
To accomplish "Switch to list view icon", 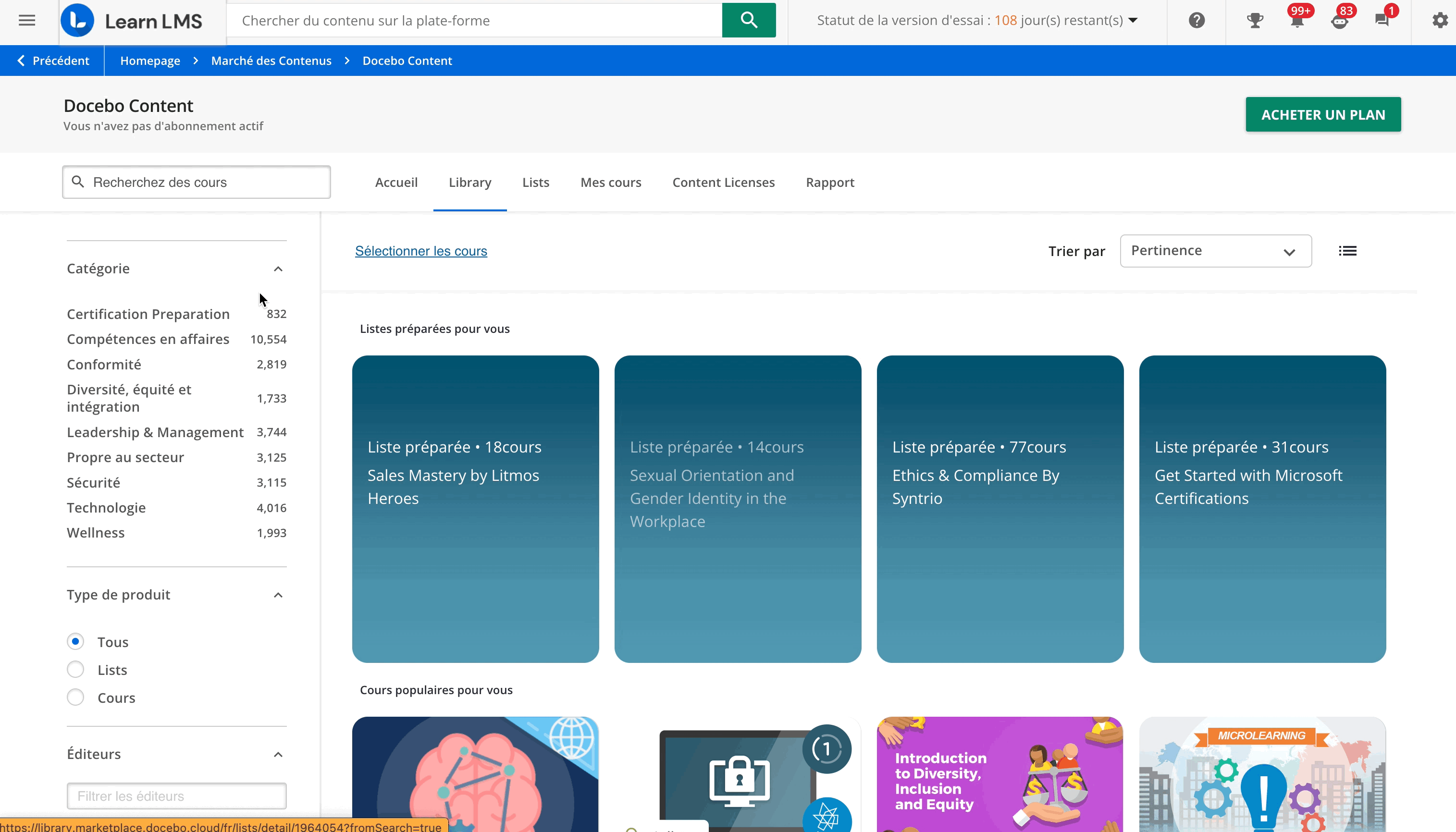I will (x=1347, y=251).
